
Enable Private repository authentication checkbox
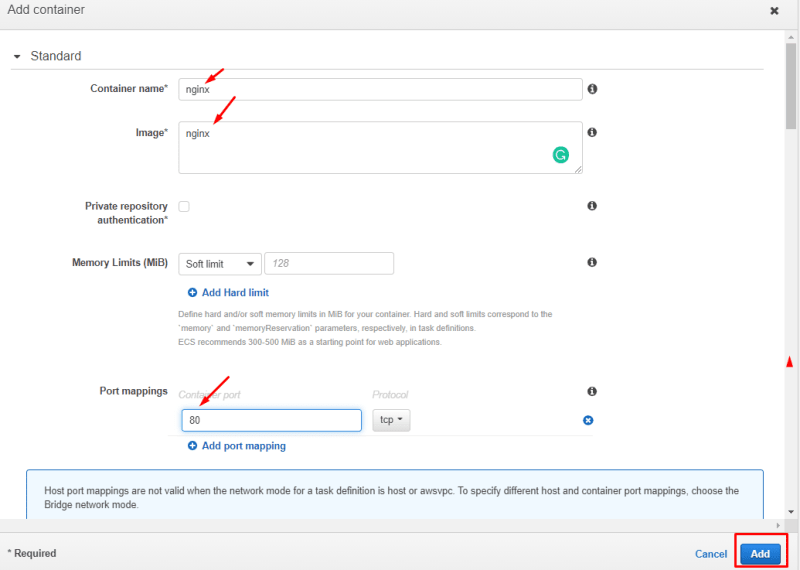click(184, 206)
